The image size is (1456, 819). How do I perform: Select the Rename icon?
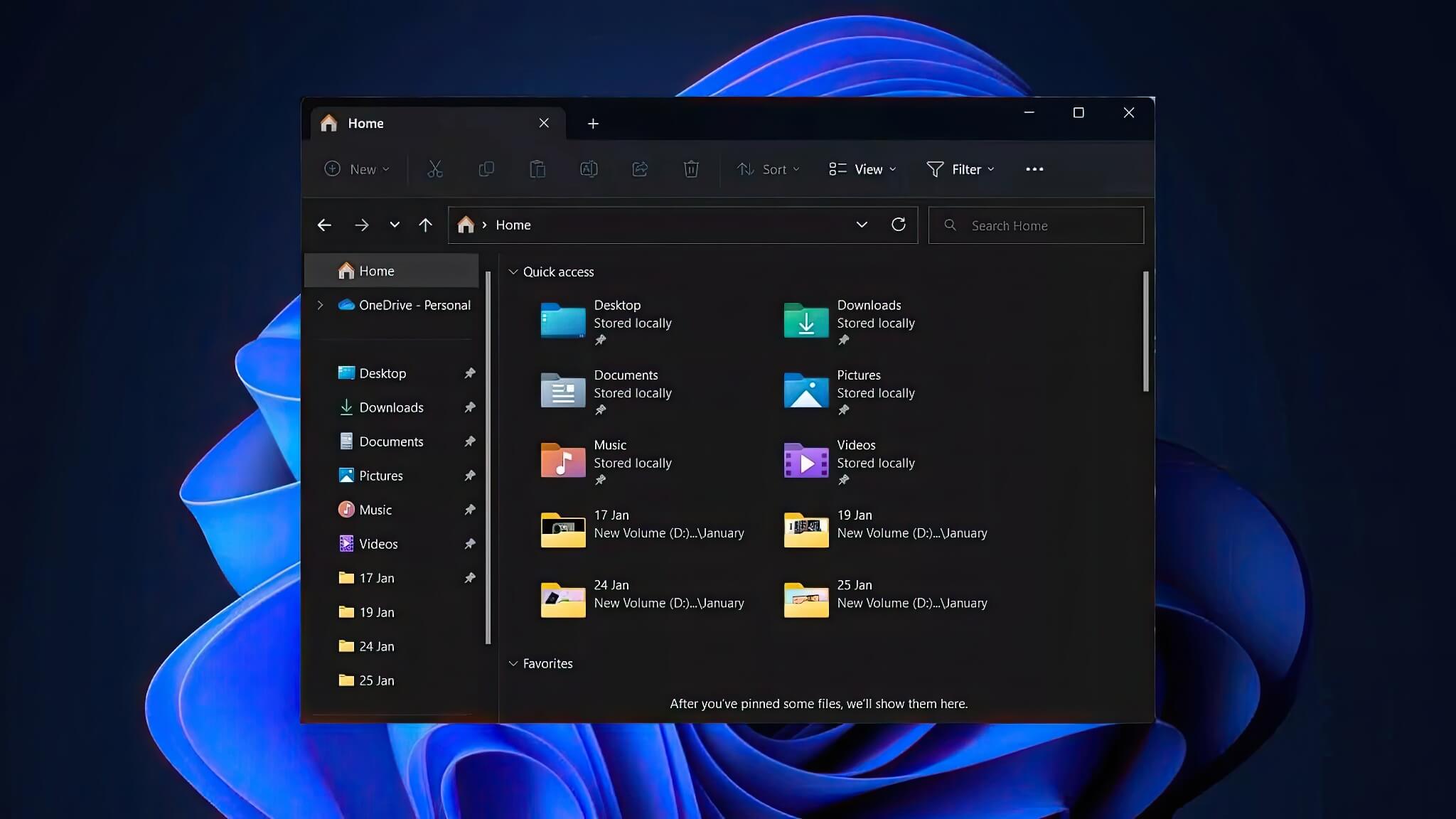pyautogui.click(x=588, y=169)
